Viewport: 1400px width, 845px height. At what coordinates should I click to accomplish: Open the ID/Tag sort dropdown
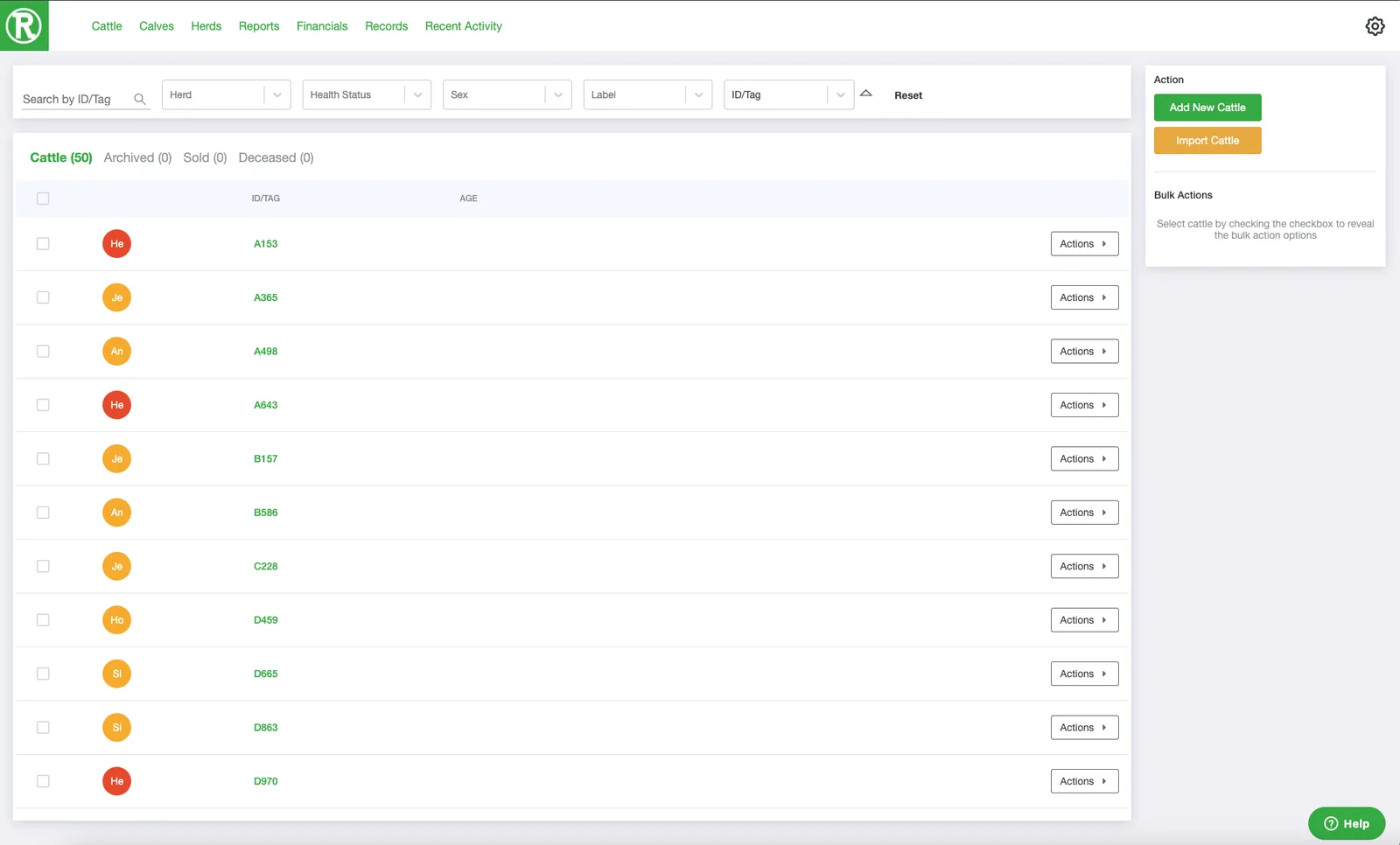click(788, 94)
